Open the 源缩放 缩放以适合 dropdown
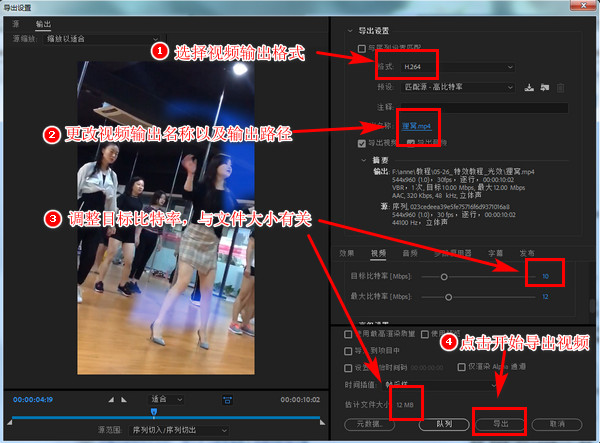The height and width of the screenshot is (443, 600). (102, 39)
